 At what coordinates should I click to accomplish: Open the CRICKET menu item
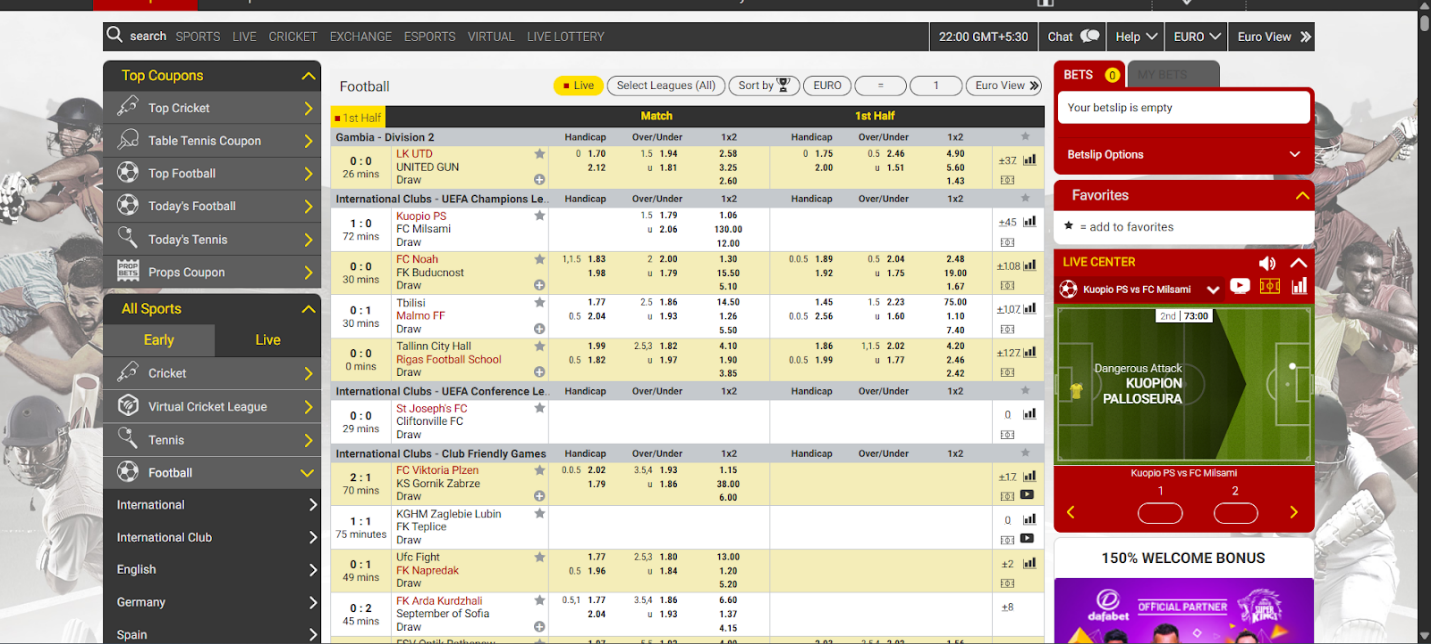click(292, 36)
